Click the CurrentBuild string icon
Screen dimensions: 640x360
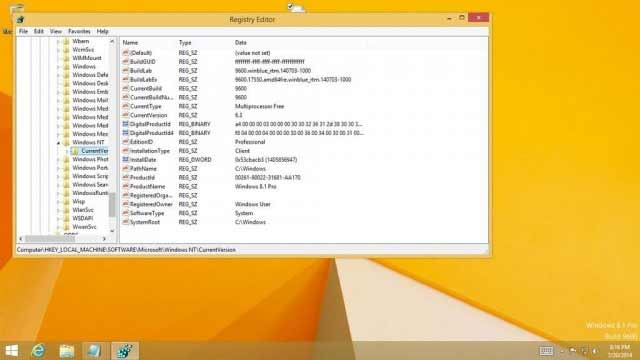tap(126, 89)
